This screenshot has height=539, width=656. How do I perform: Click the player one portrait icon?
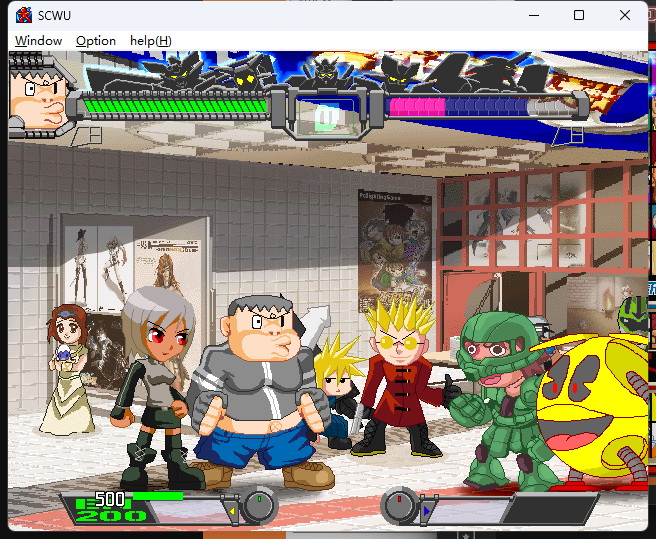40,96
